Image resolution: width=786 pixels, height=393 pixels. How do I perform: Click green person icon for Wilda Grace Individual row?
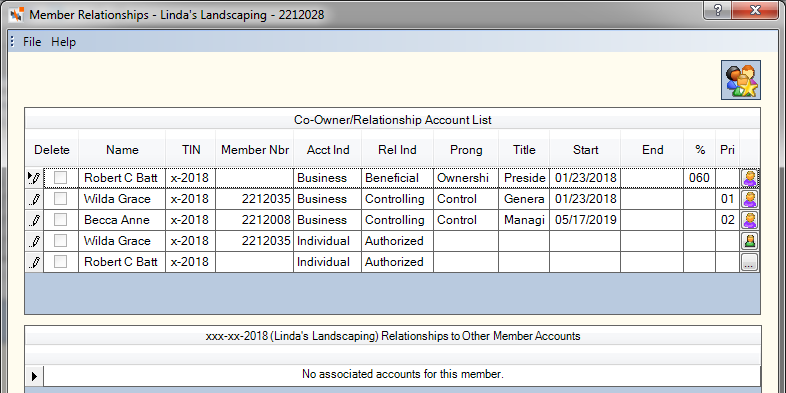(x=749, y=241)
